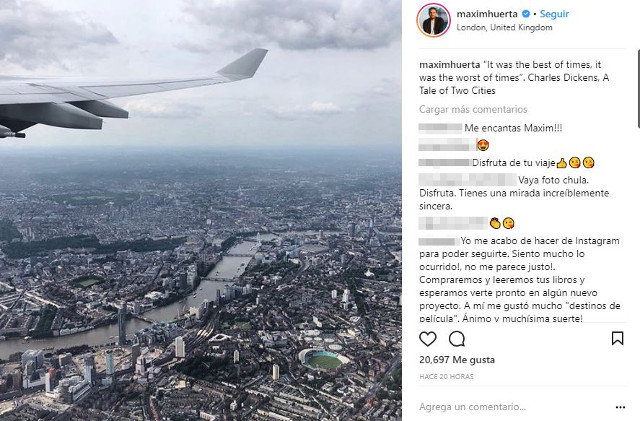Open the maximhuerta profile avatar

[434, 20]
